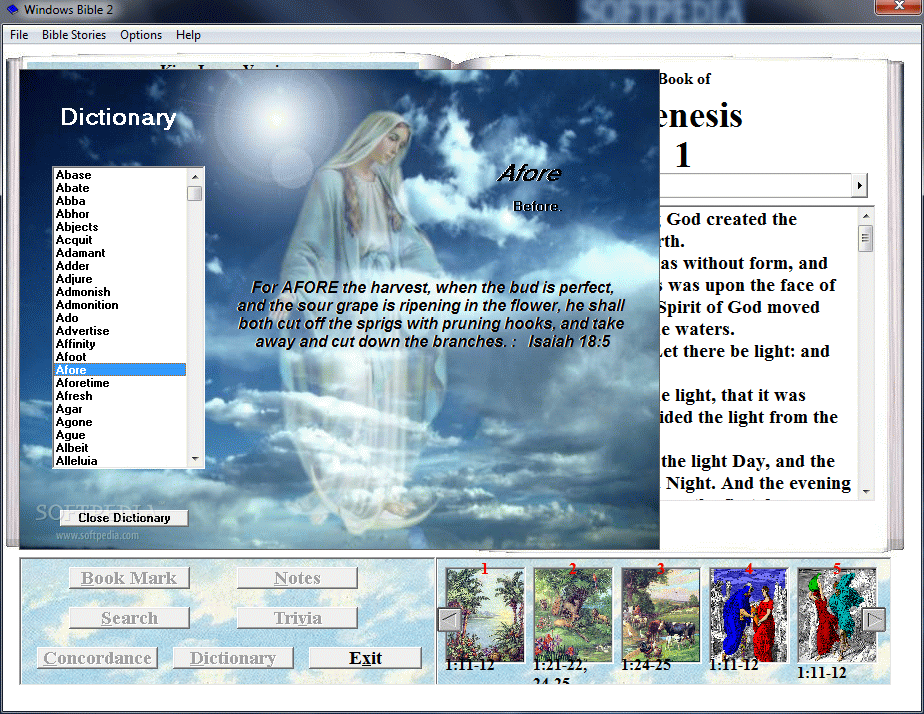The image size is (924, 714).
Task: Show previous story thumbnails with left arrow
Action: pos(450,620)
